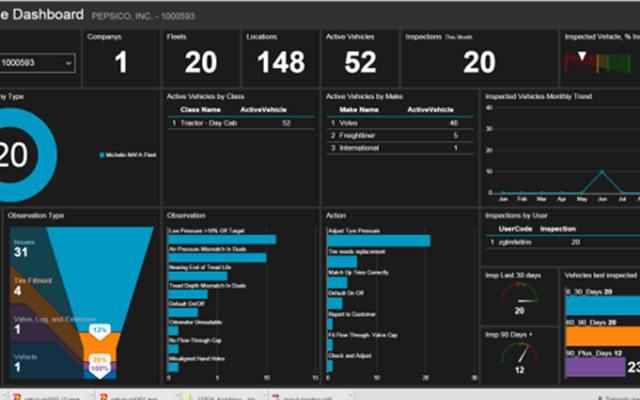640x400 pixels.
Task: Sort by the Inspection column header
Action: (x=558, y=229)
